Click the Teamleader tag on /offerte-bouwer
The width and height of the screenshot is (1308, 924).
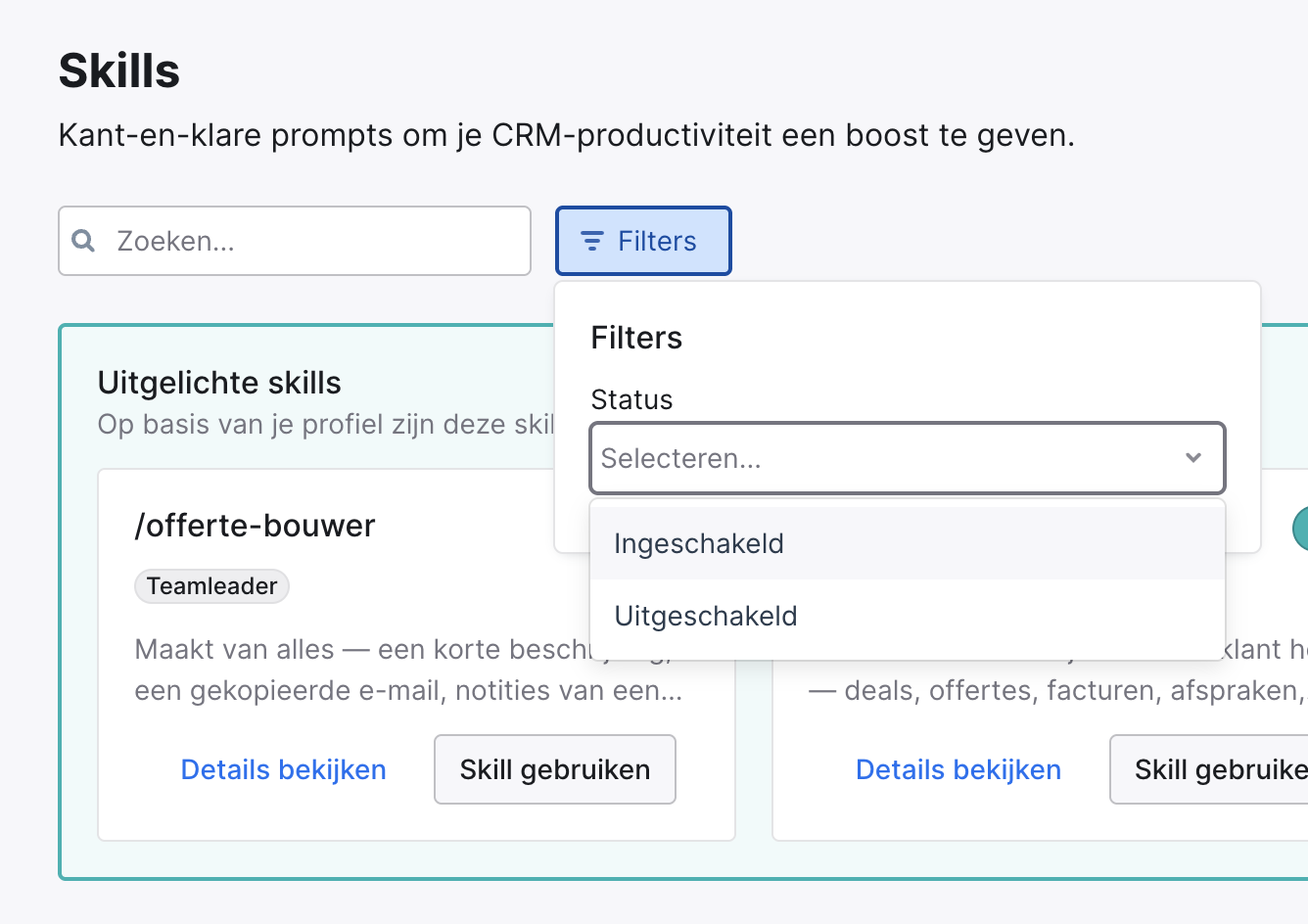211,586
